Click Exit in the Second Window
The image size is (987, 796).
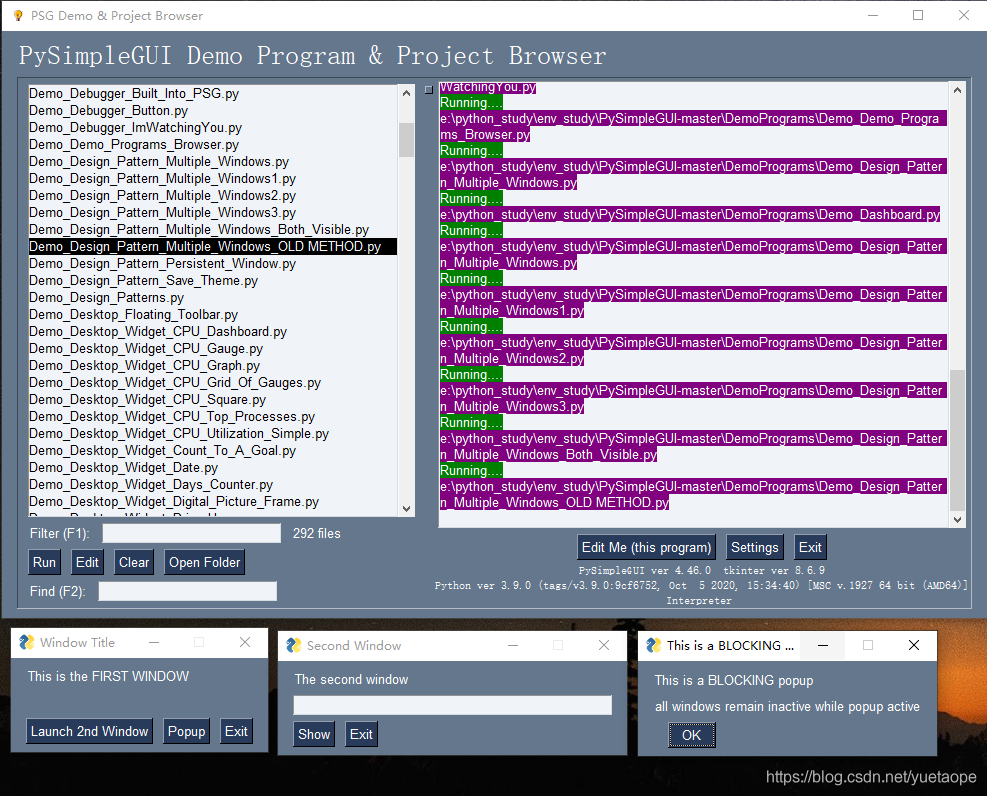361,734
